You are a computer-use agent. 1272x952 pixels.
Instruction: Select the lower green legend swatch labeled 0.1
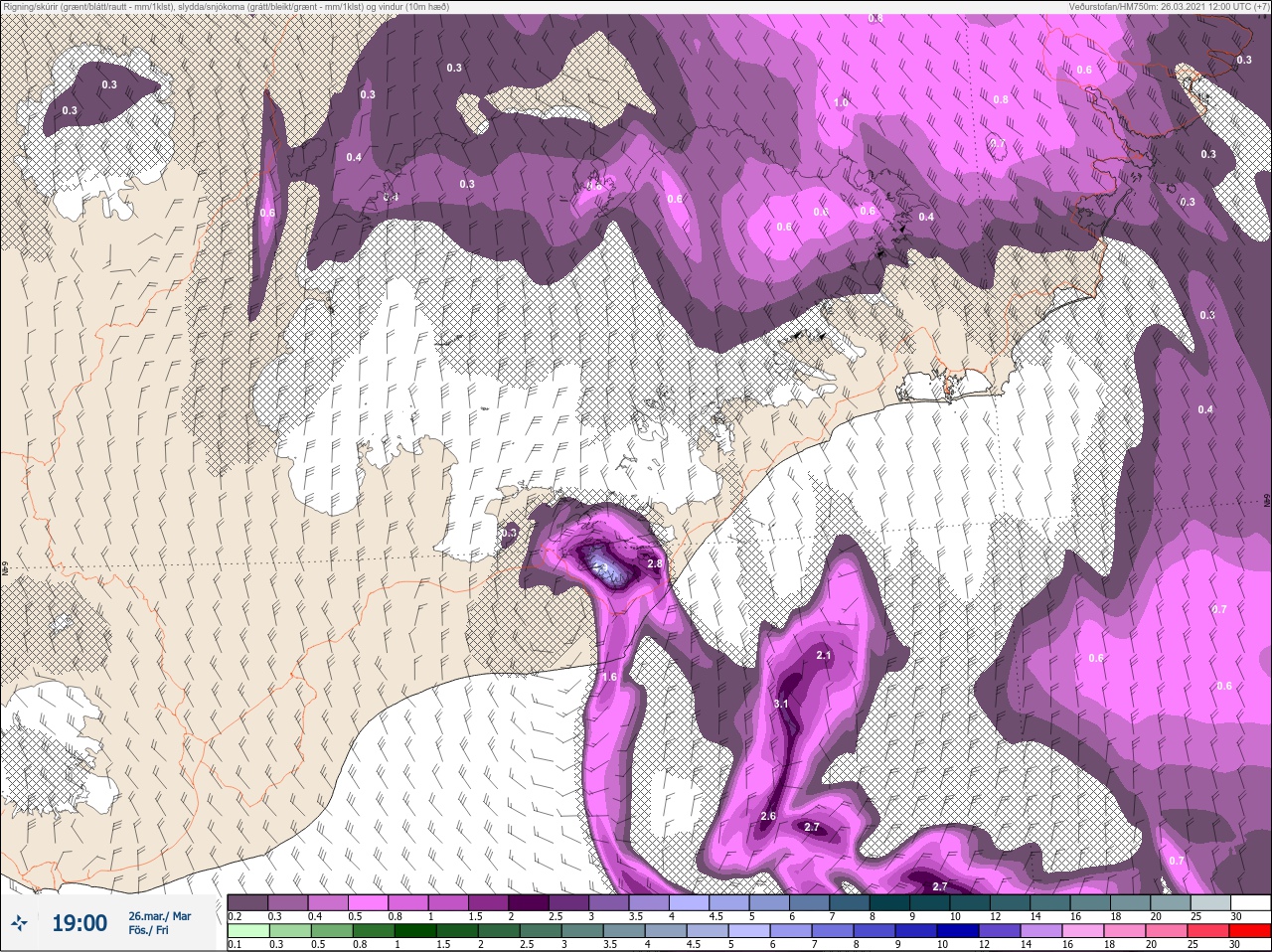(247, 931)
